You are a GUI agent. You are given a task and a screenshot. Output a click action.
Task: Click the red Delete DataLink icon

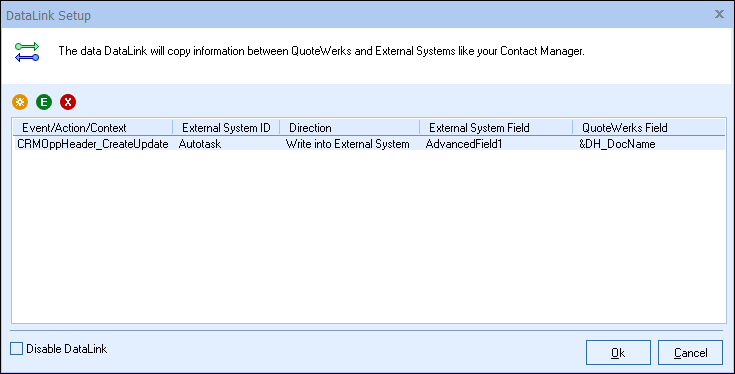pos(68,102)
